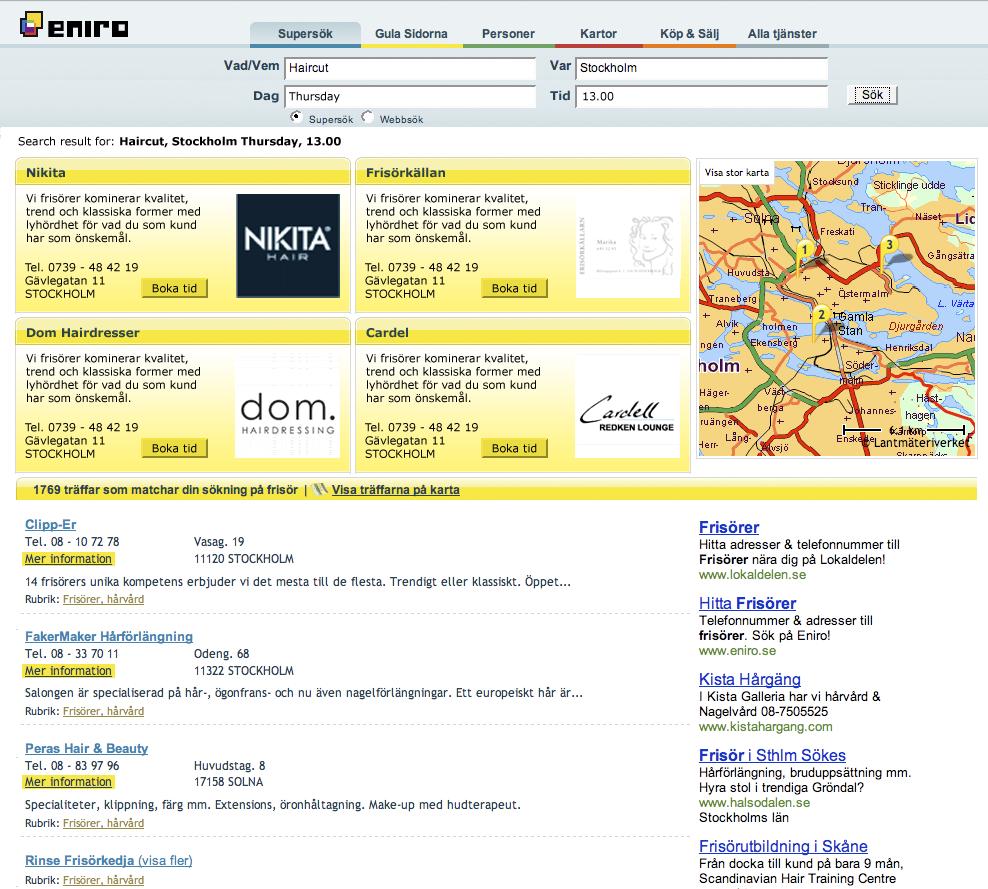The height and width of the screenshot is (889, 988).
Task: Open the Kartor tab
Action: pos(598,34)
